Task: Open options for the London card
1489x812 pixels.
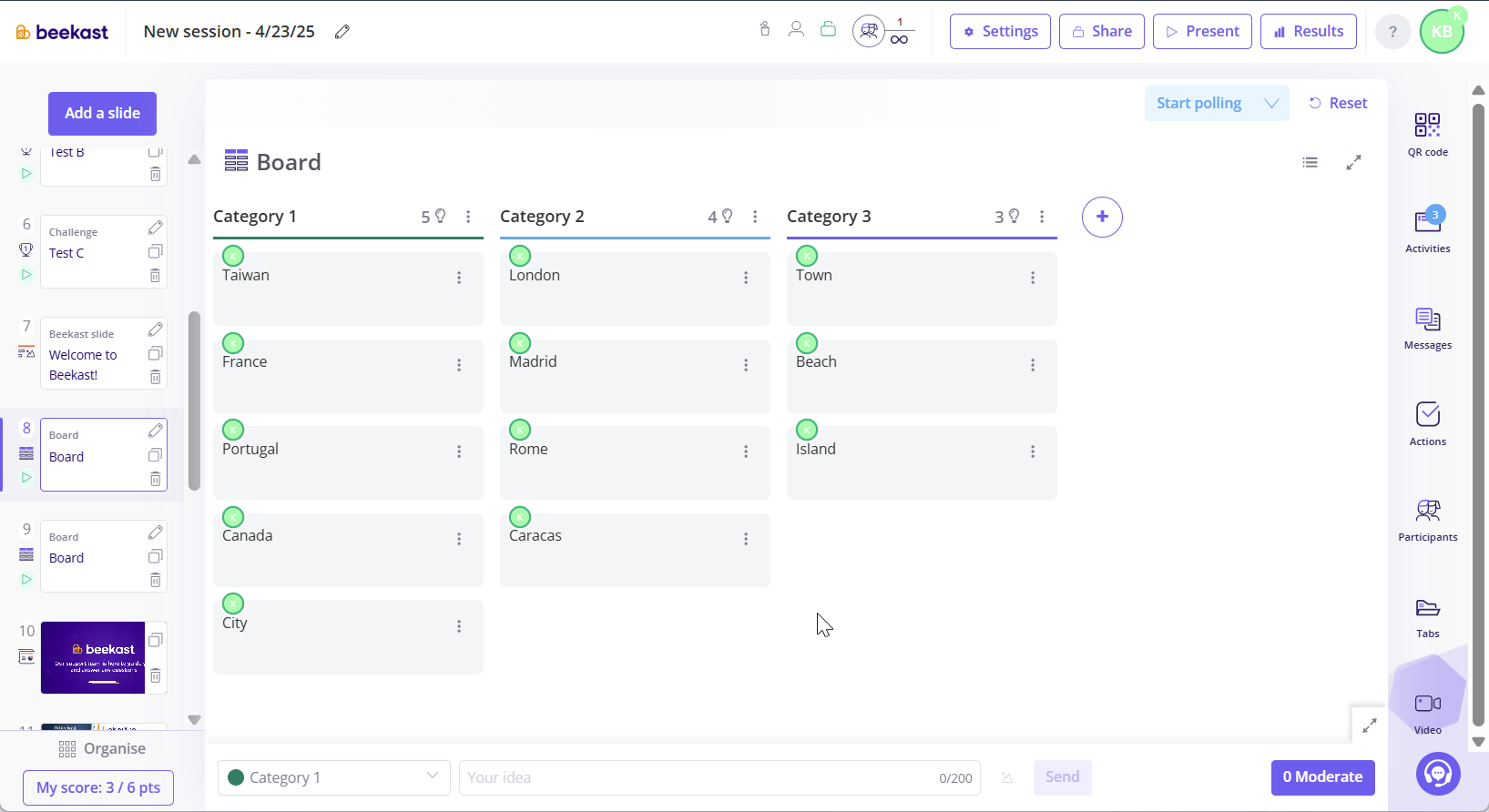Action: tap(746, 278)
